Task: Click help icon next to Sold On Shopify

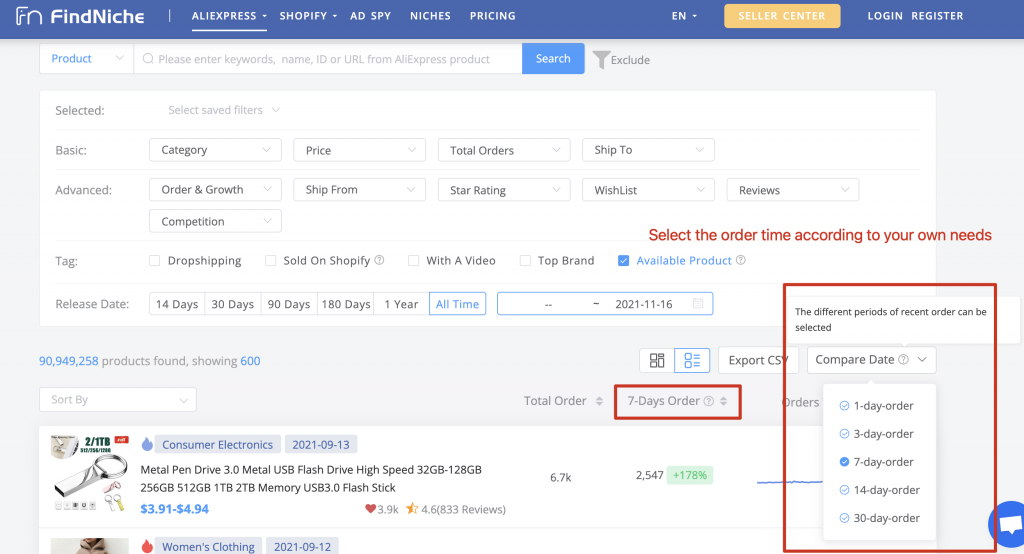Action: 379,260
